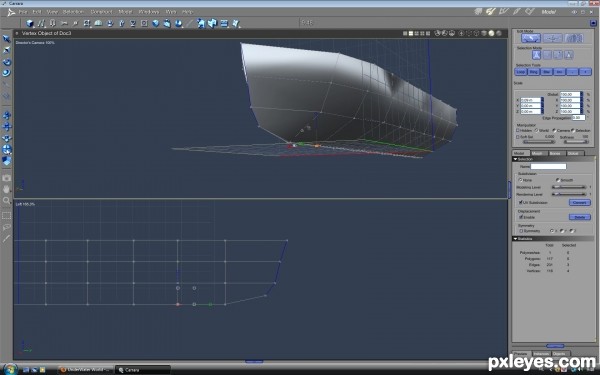
Task: Select the rotate tool in left sidebar
Action: 7,62
